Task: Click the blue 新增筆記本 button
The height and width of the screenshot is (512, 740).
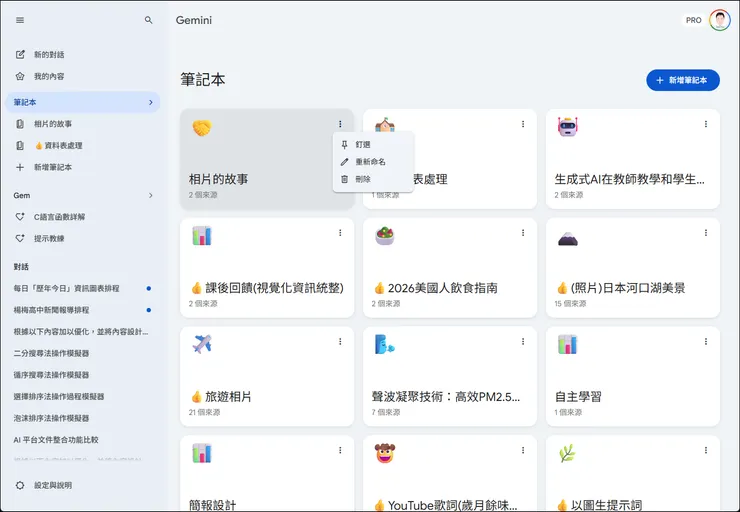Action: tap(683, 80)
